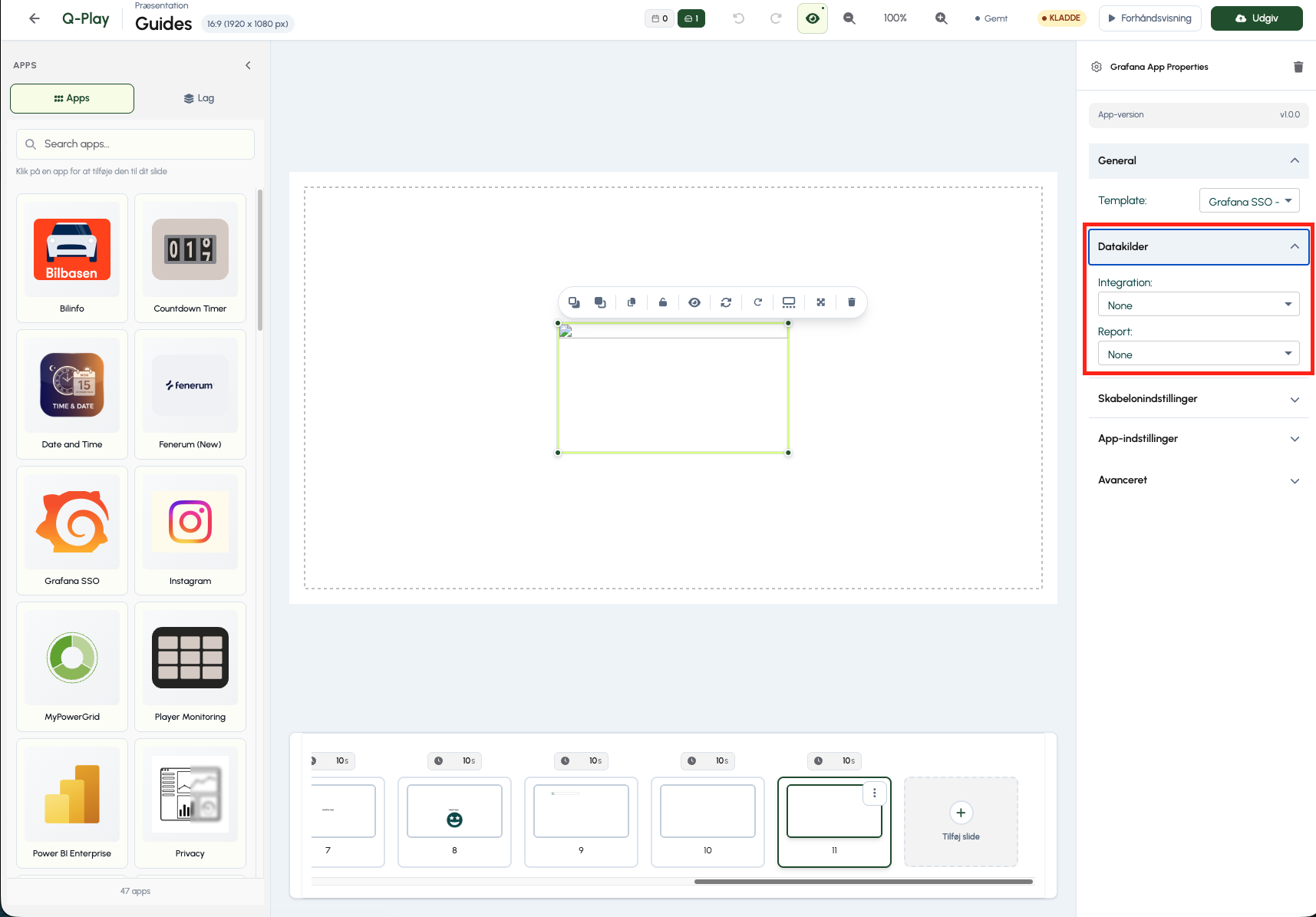Undo the last change

click(739, 18)
